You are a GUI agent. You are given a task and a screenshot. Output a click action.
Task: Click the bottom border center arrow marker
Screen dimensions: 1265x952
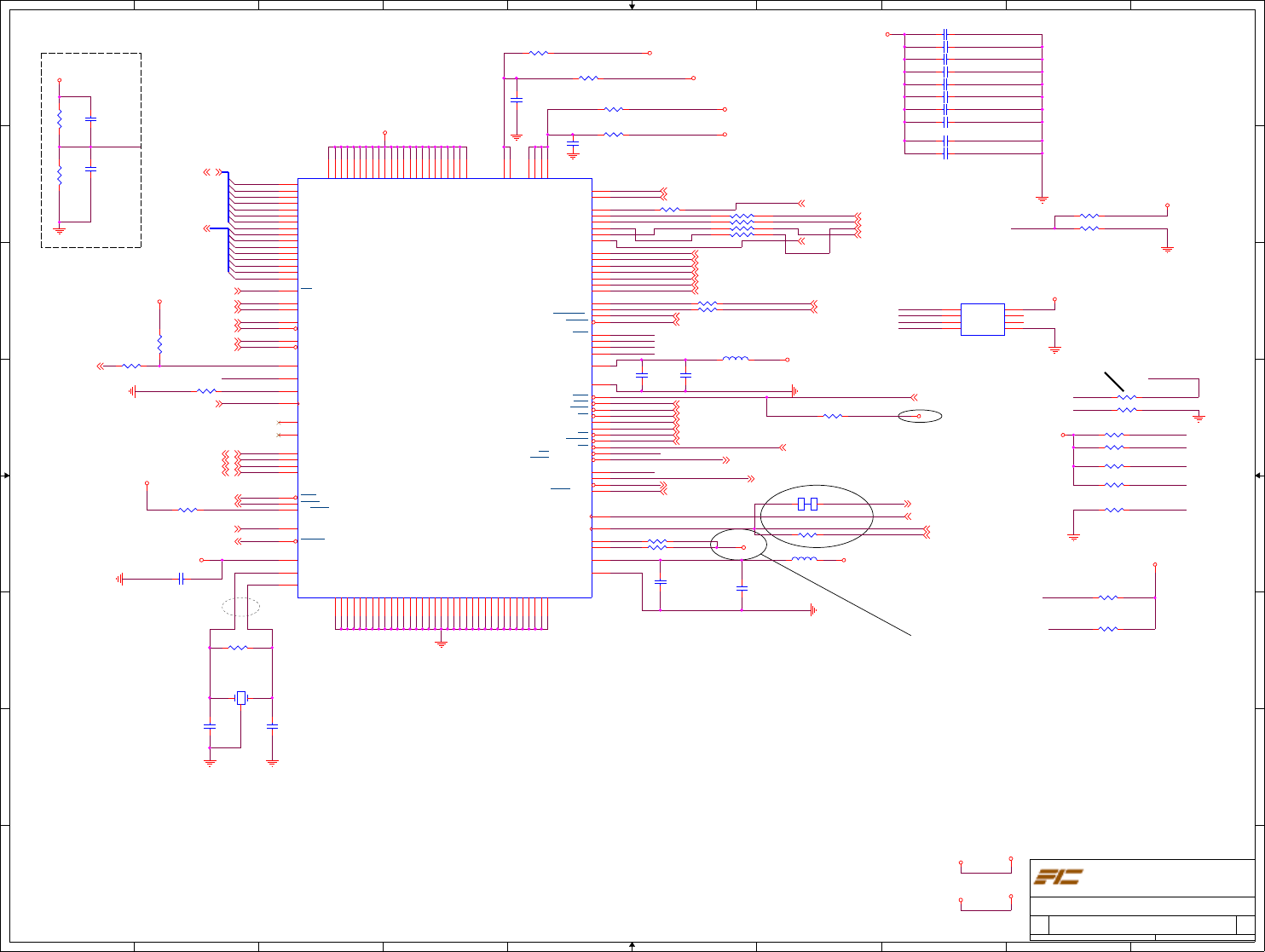click(x=632, y=946)
